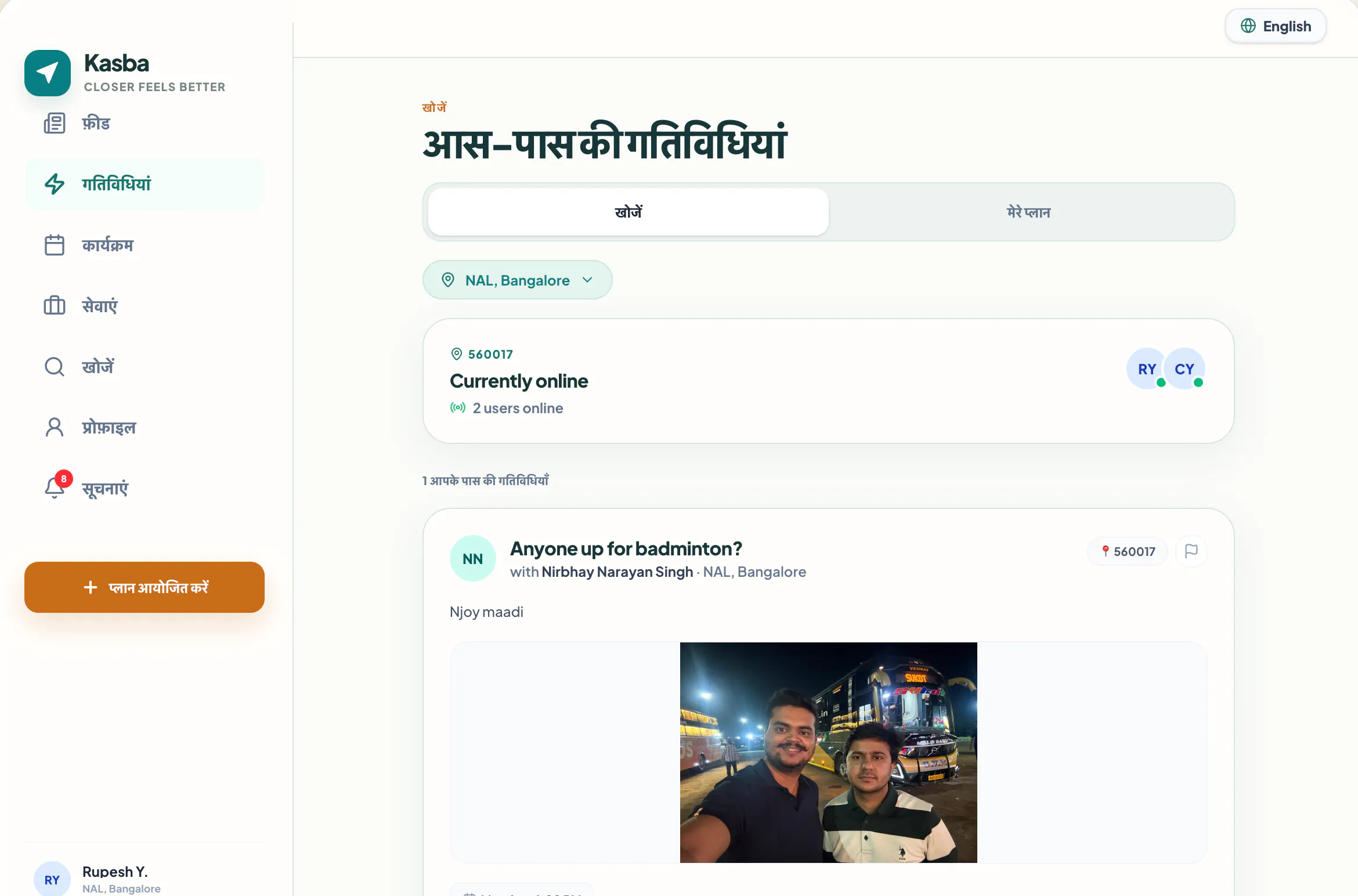The image size is (1358, 896).
Task: Click the प्लान आयोजित करें button
Action: tap(145, 587)
